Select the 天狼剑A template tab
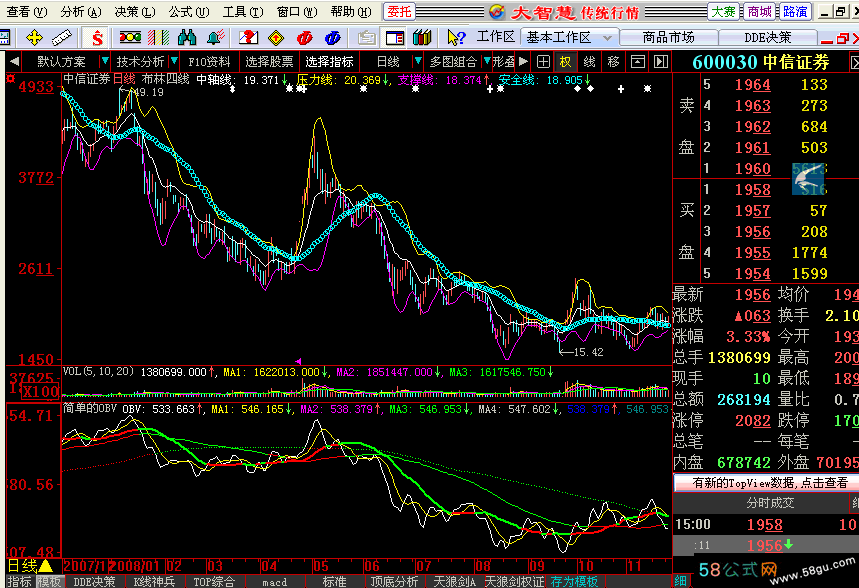Image resolution: width=859 pixels, height=588 pixels. point(454,581)
